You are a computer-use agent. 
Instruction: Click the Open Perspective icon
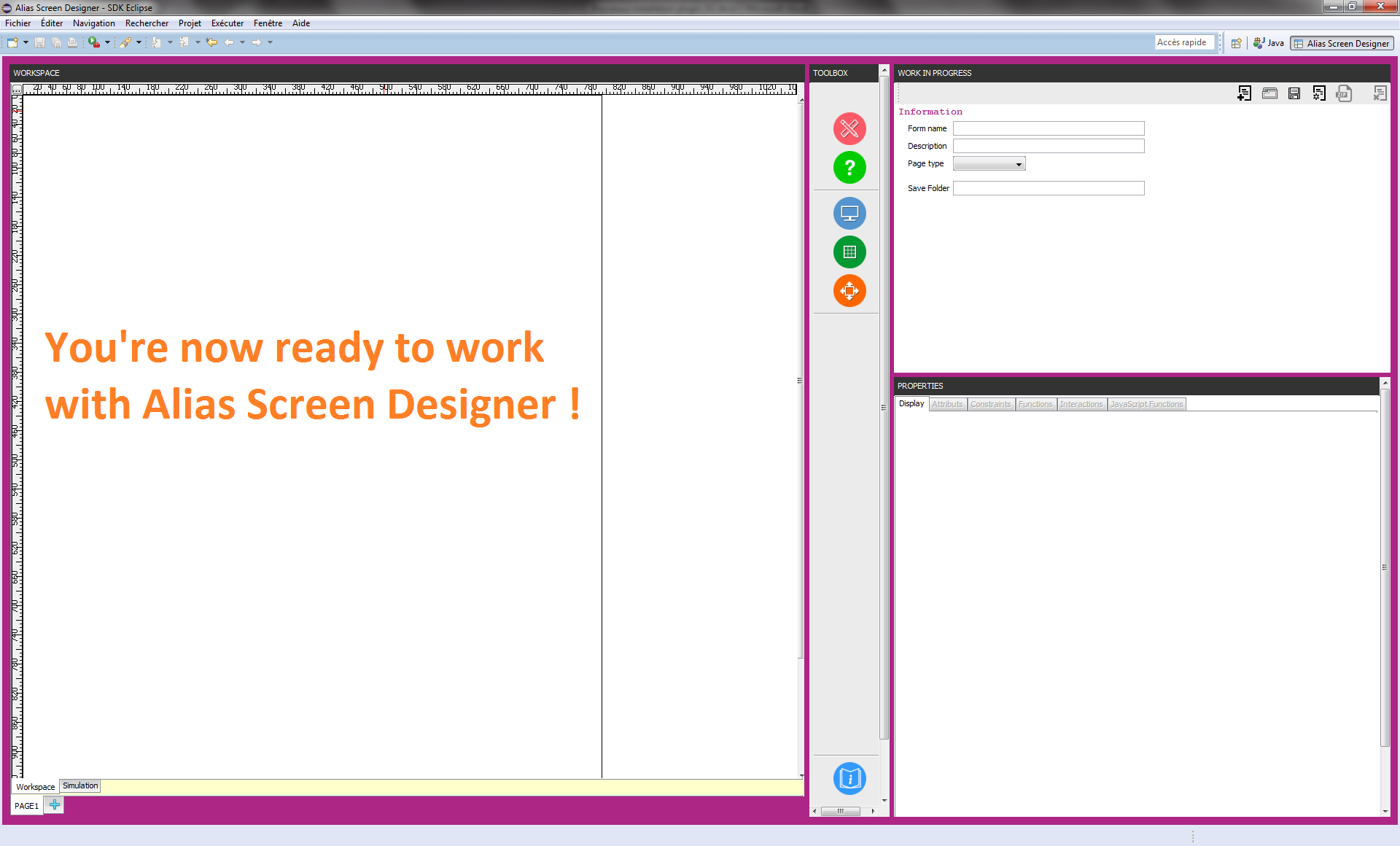[x=1237, y=43]
